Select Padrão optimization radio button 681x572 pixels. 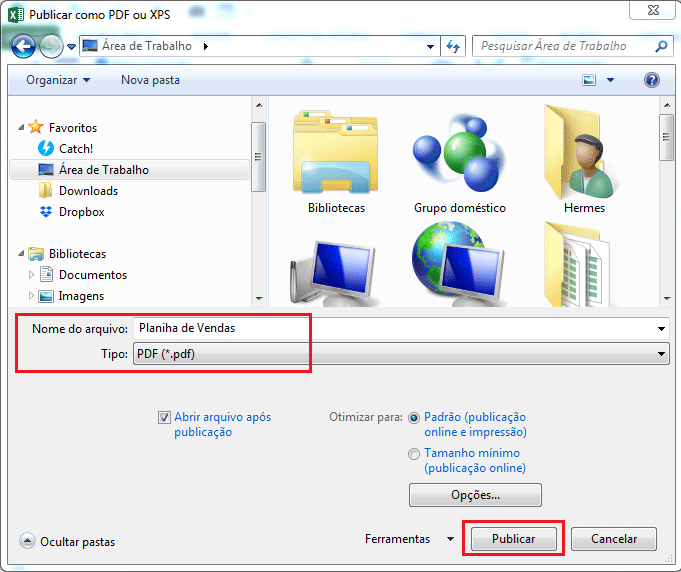[415, 418]
